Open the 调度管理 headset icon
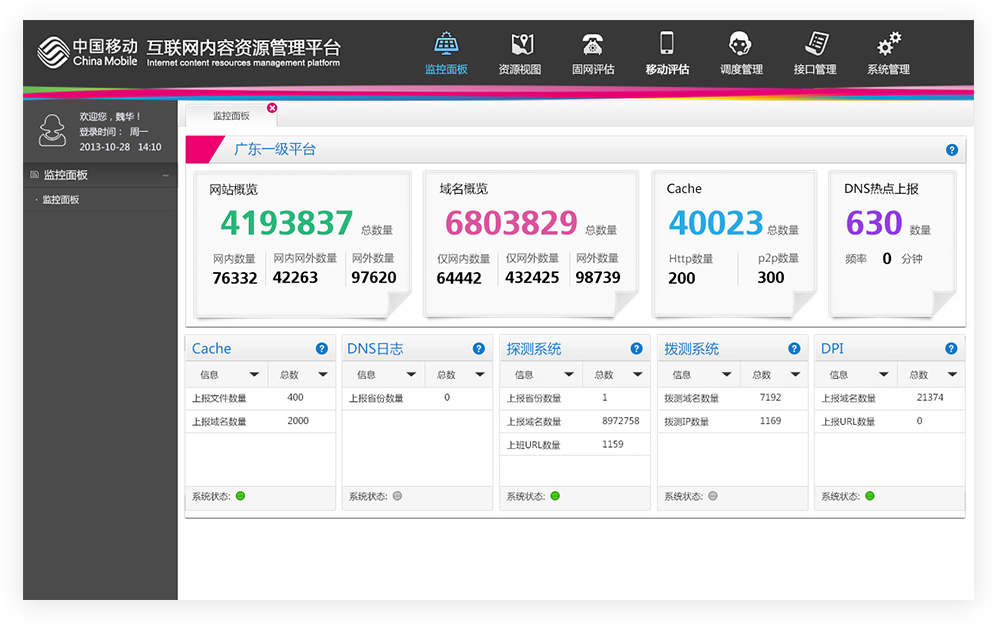 pyautogui.click(x=740, y=45)
